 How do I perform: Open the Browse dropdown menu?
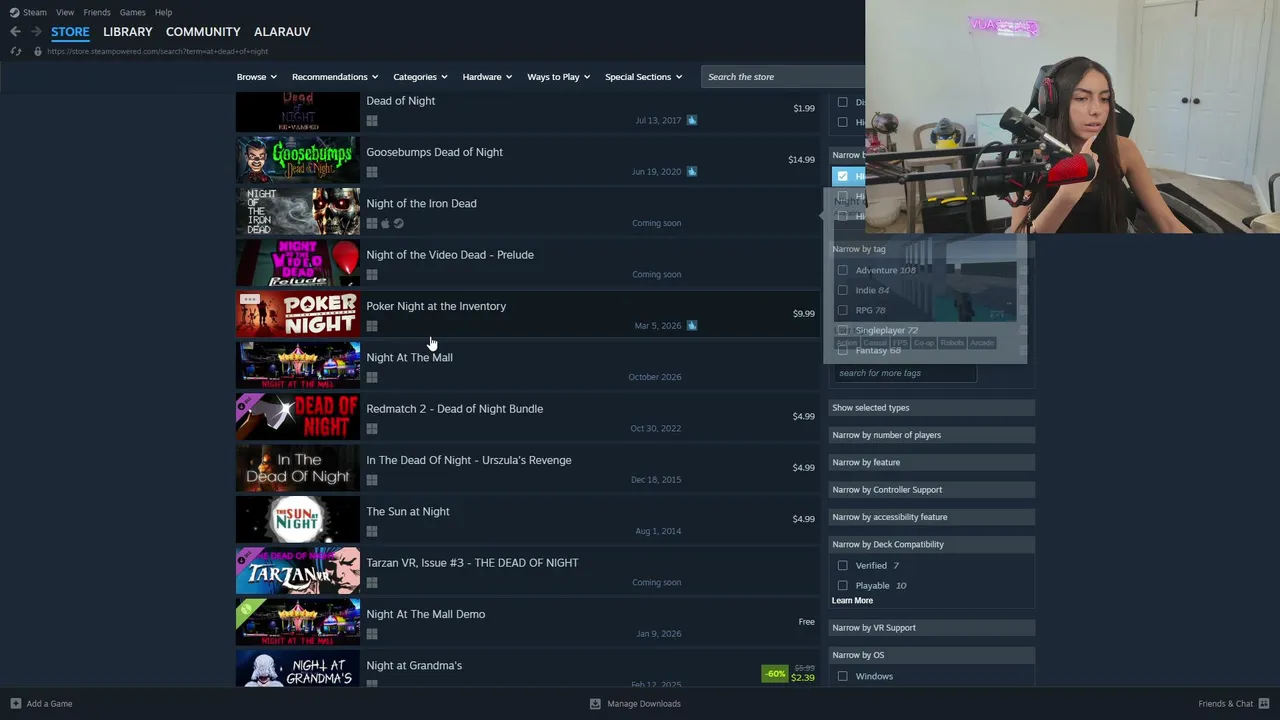(257, 77)
